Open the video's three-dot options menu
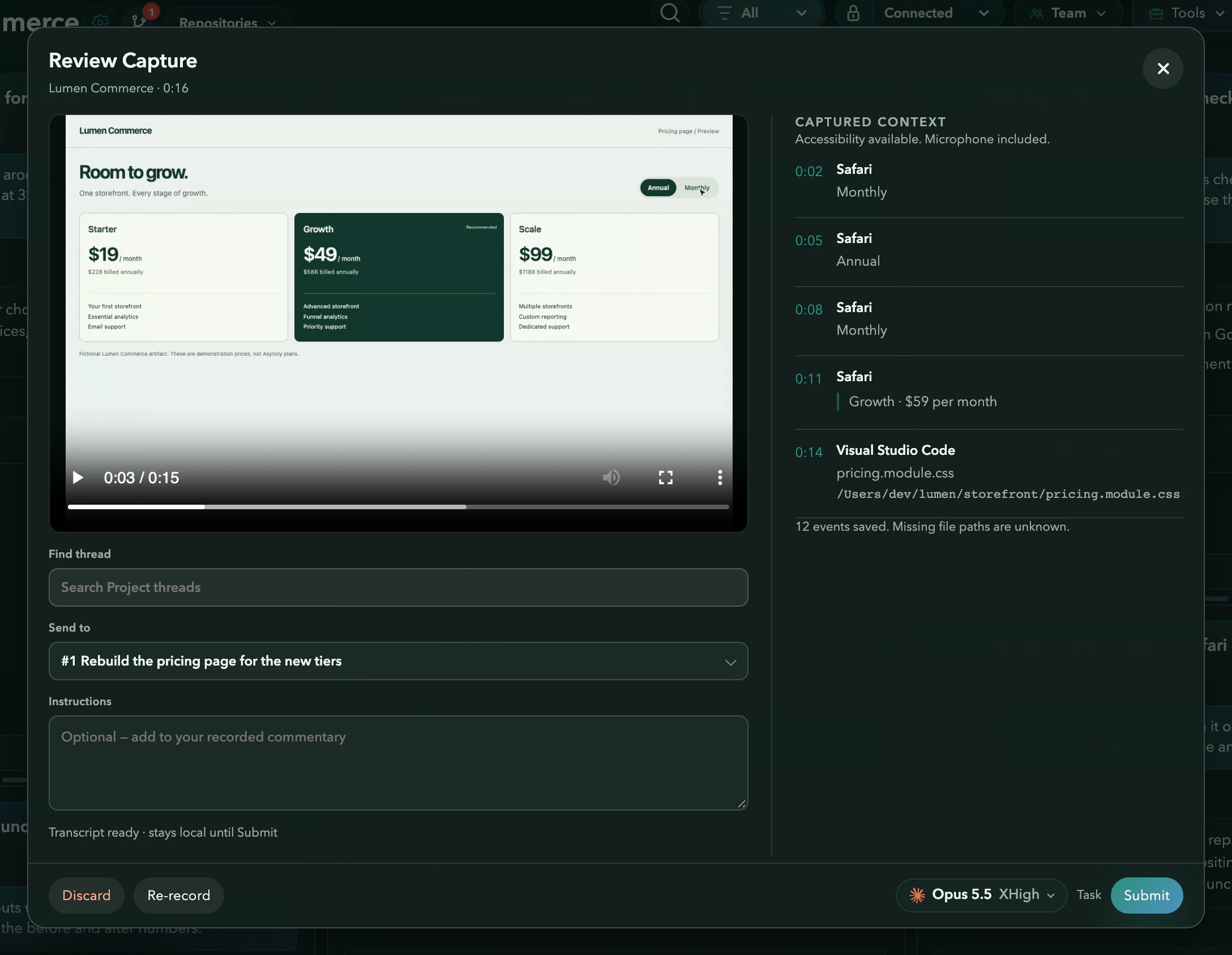Viewport: 1232px width, 955px height. click(720, 477)
